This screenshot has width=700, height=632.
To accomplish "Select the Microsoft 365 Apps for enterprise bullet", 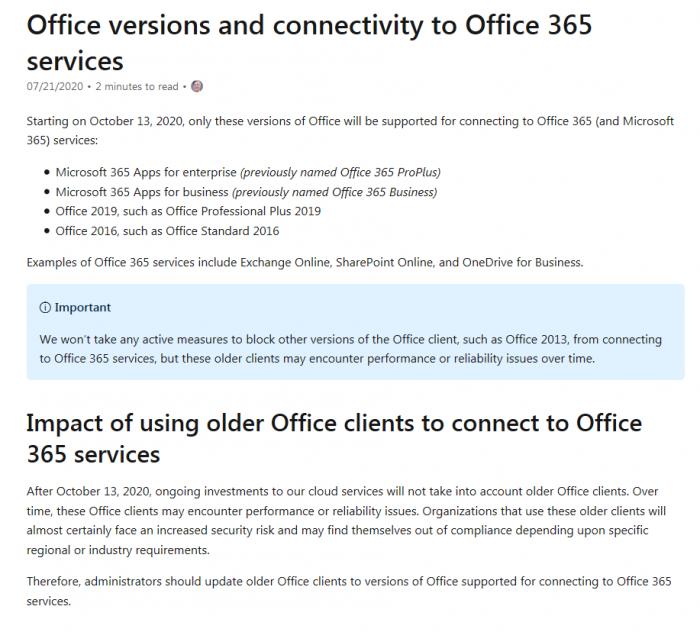I will [248, 172].
